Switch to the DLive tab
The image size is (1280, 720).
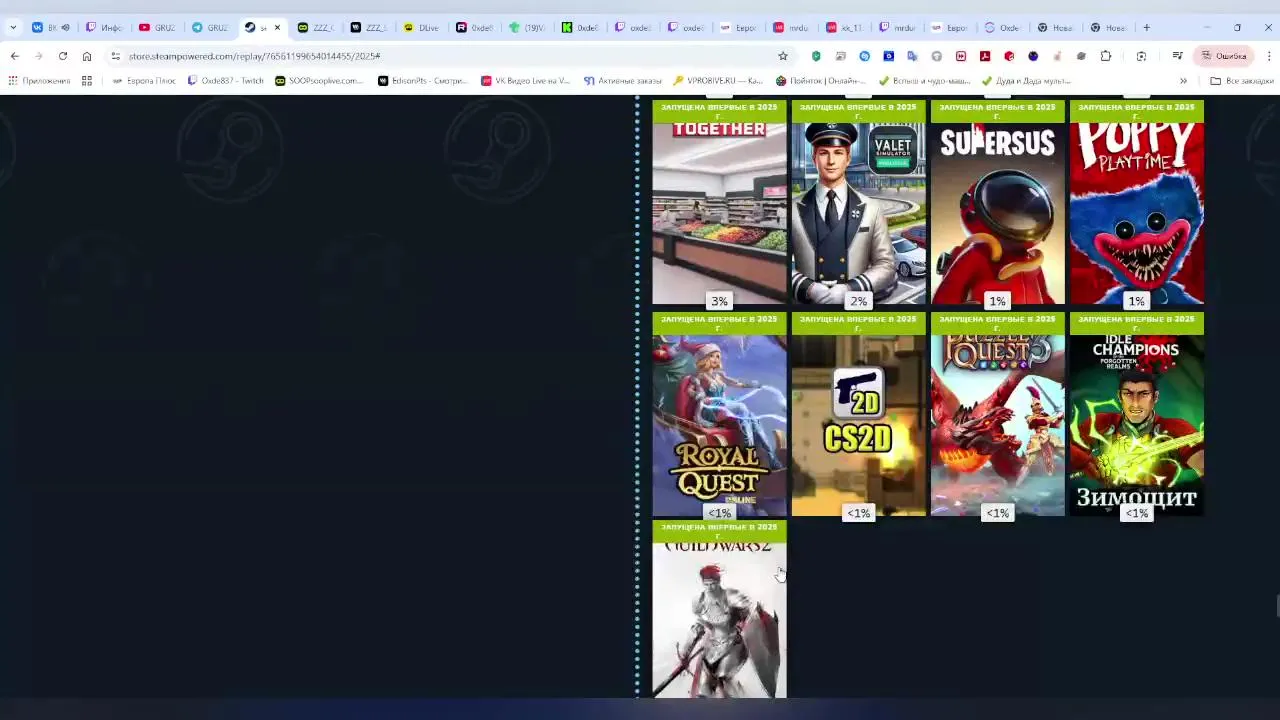coord(421,28)
